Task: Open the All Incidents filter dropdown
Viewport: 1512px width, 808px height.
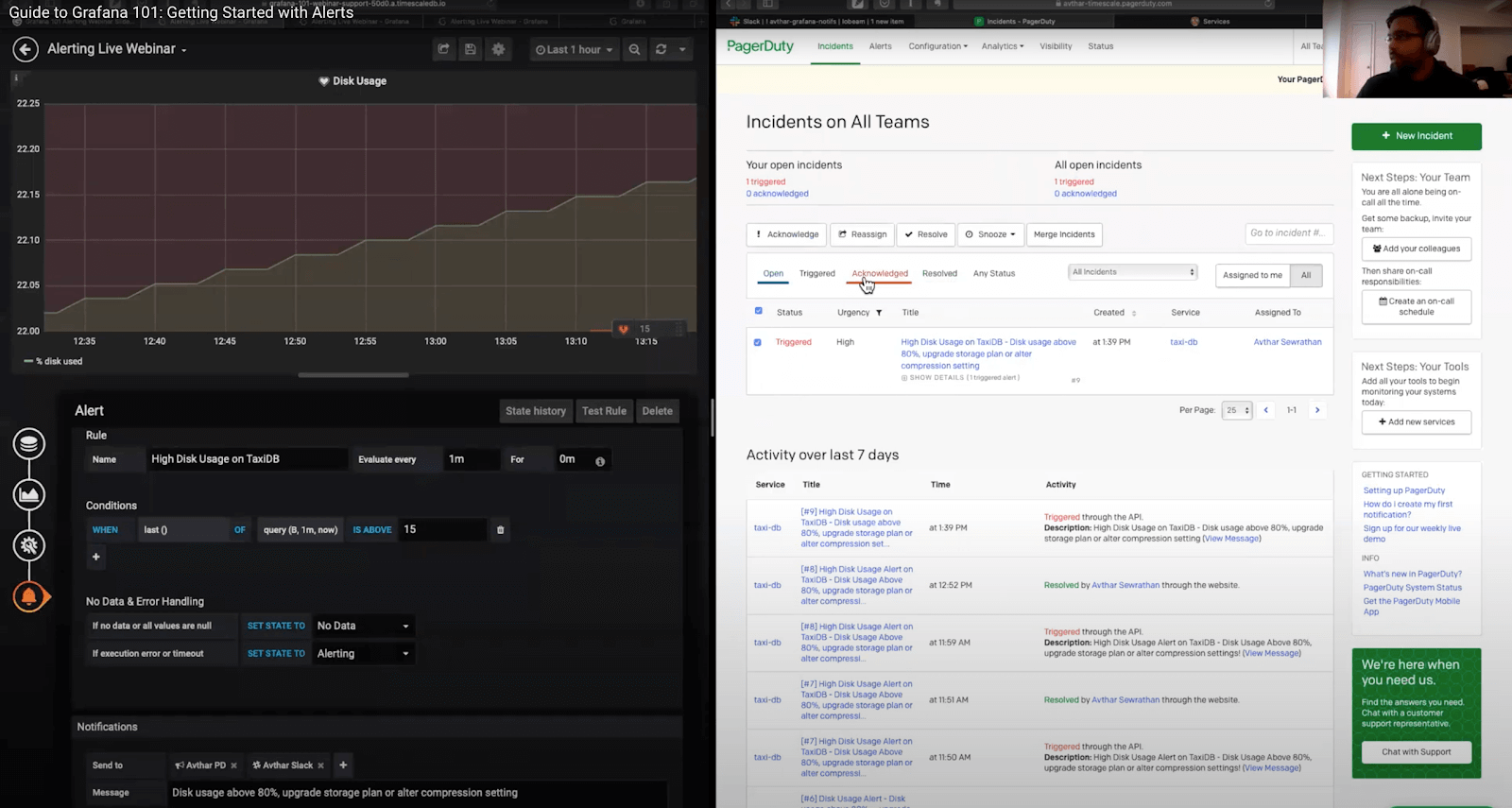Action: coord(1133,272)
